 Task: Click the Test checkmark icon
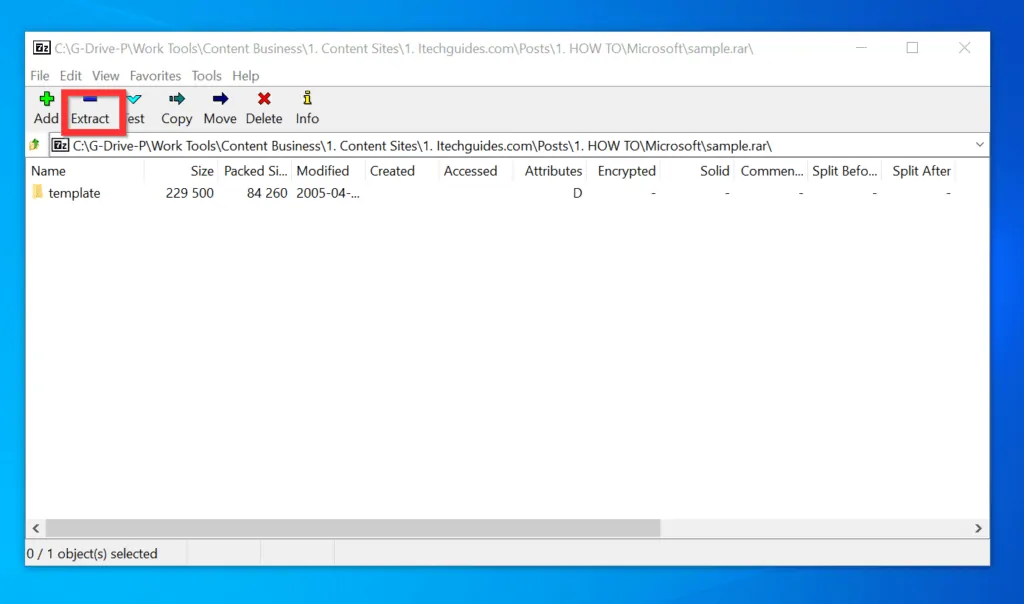[134, 100]
